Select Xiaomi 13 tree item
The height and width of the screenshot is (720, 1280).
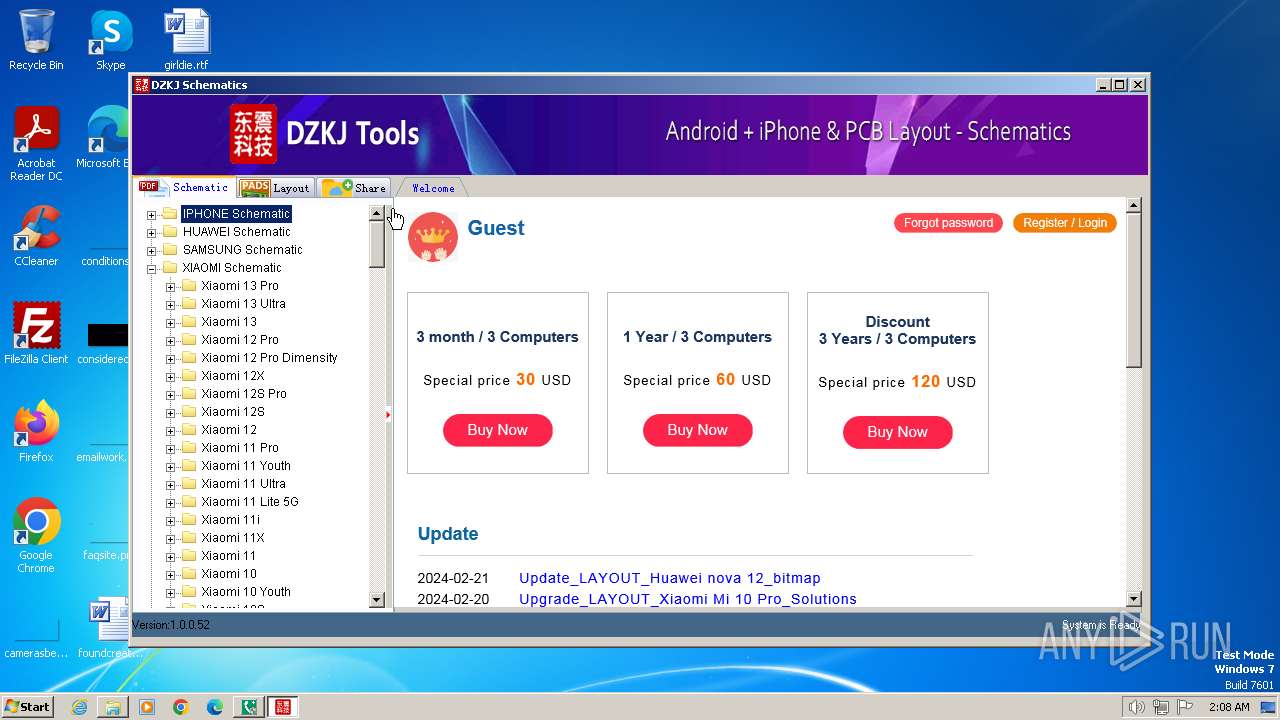click(228, 322)
